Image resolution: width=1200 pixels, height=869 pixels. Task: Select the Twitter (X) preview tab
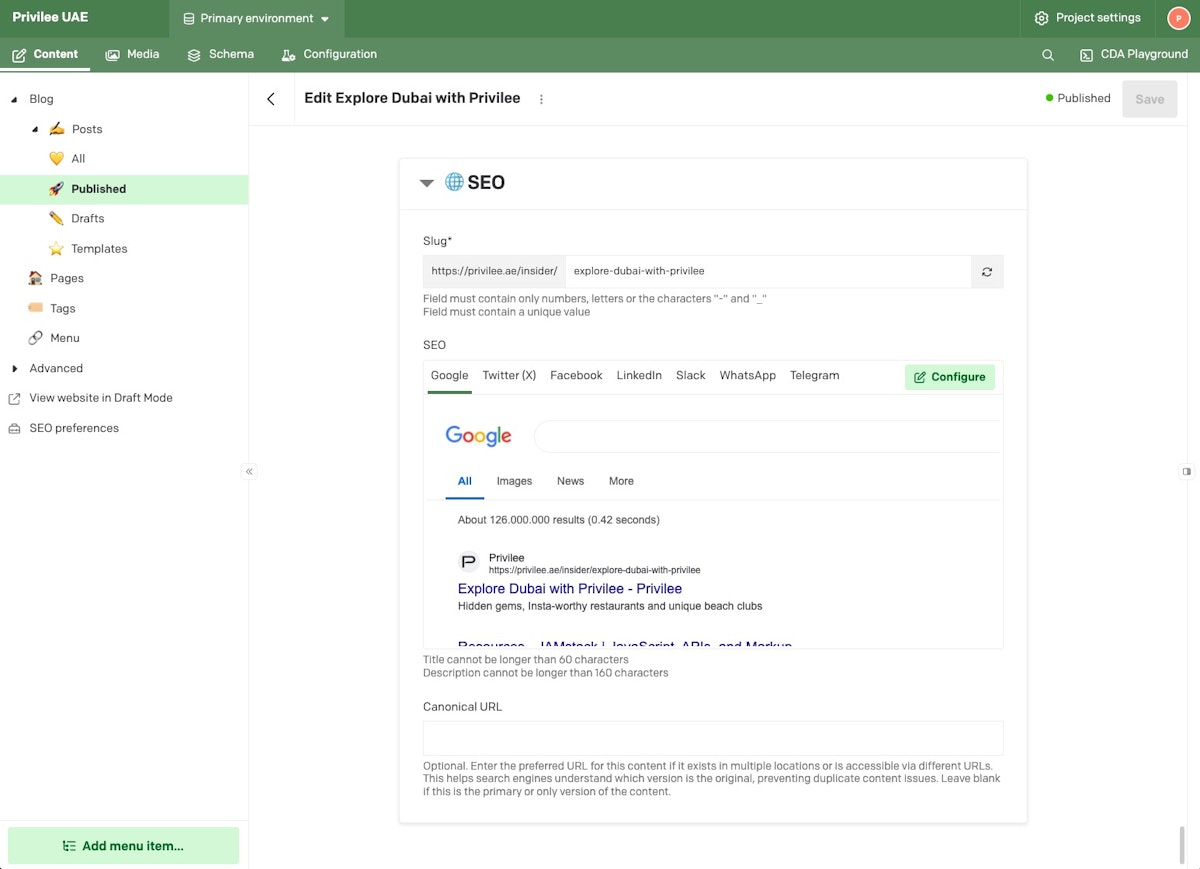pyautogui.click(x=509, y=376)
